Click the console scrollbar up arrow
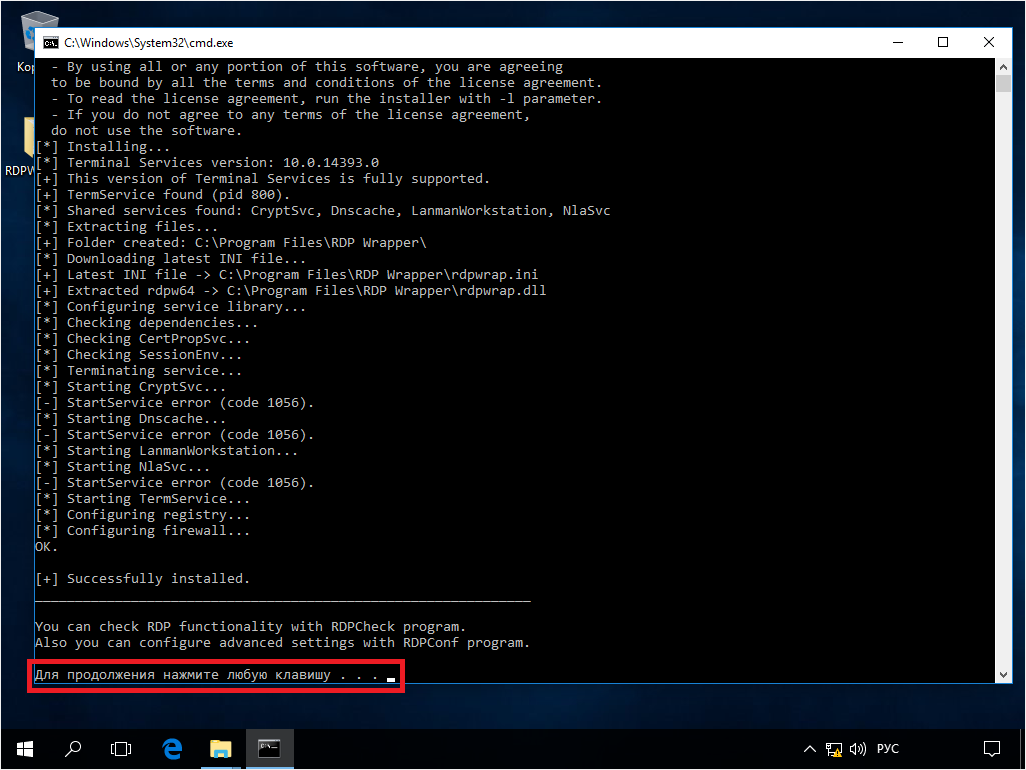This screenshot has width=1026, height=770. (1004, 66)
